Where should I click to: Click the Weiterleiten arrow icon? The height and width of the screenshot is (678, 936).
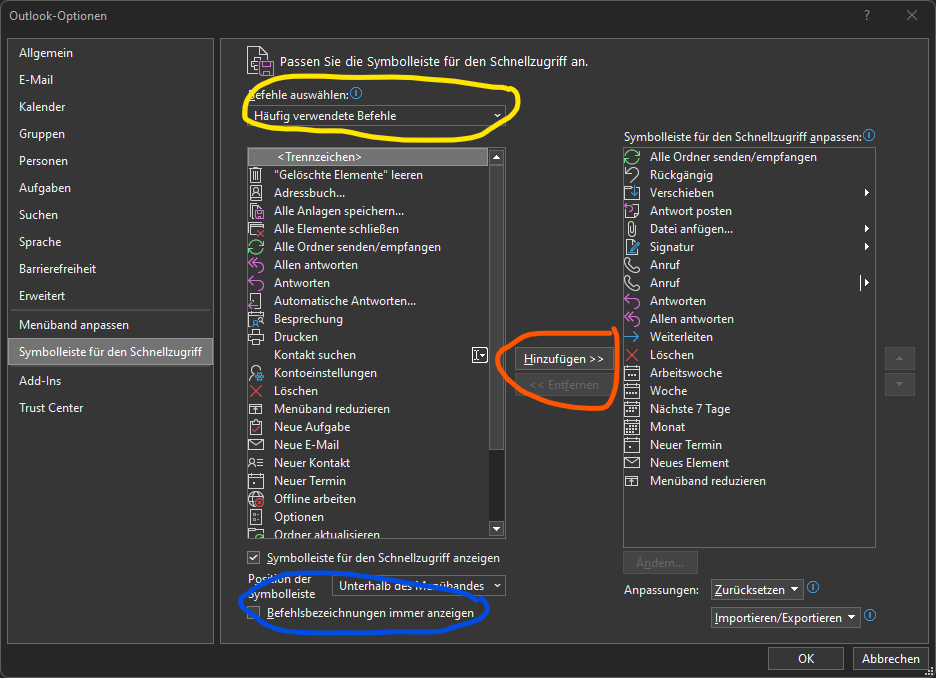tap(632, 337)
